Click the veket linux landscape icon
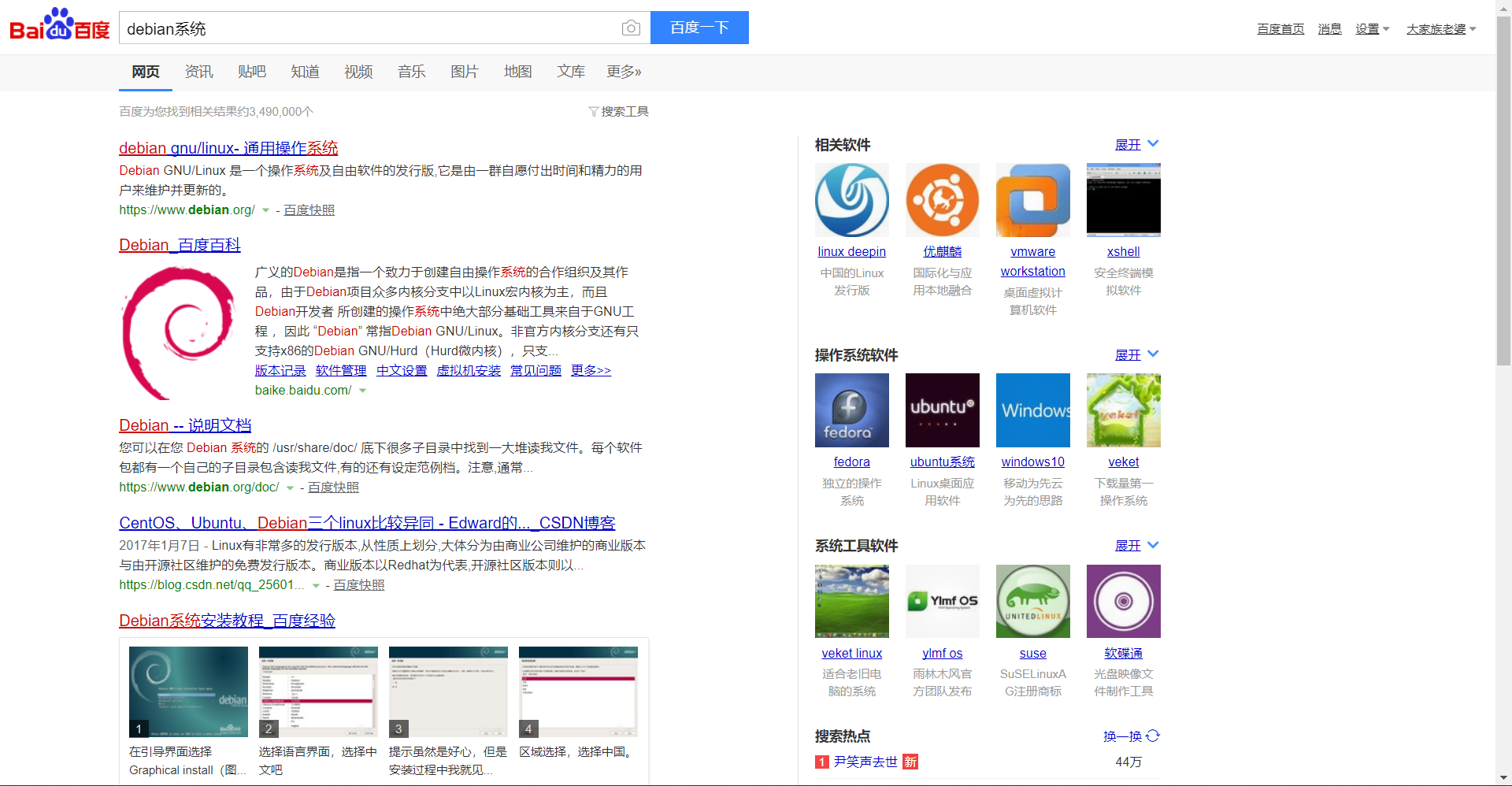This screenshot has width=1512, height=786. [x=852, y=601]
